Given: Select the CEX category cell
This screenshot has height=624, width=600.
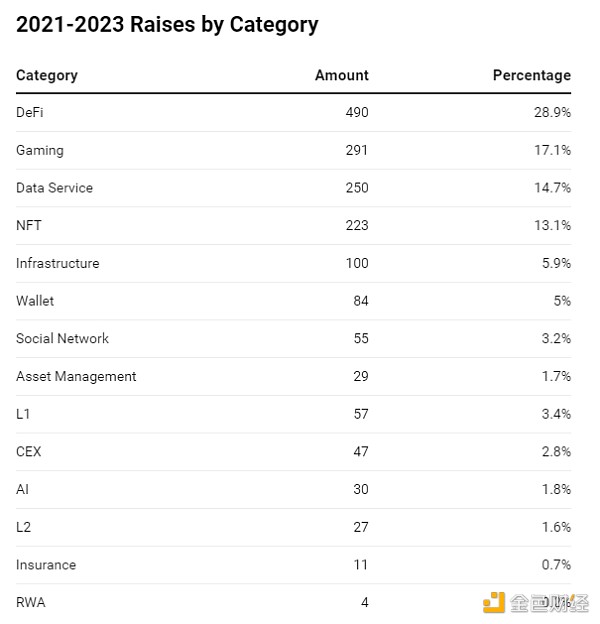Looking at the screenshot, I should [29, 452].
